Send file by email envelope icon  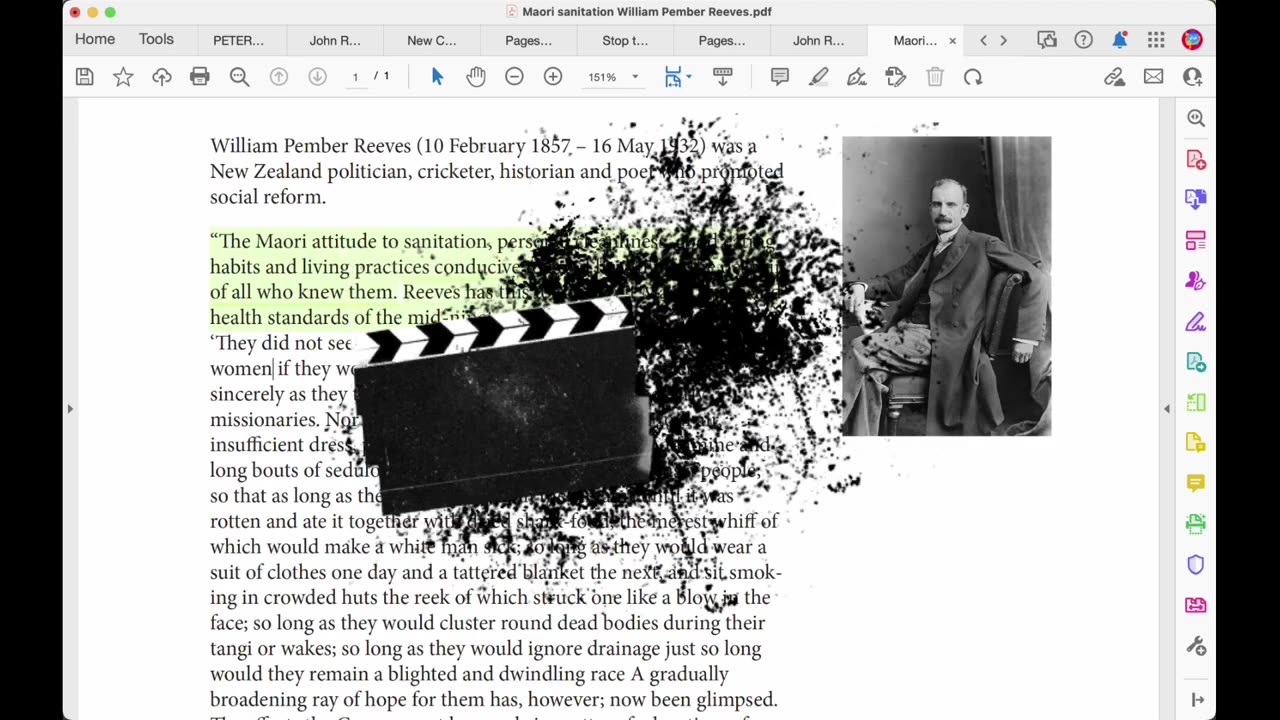pos(1153,77)
